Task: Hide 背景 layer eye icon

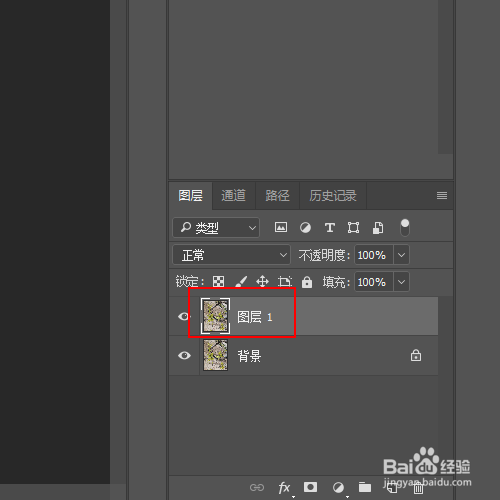Action: [x=184, y=355]
